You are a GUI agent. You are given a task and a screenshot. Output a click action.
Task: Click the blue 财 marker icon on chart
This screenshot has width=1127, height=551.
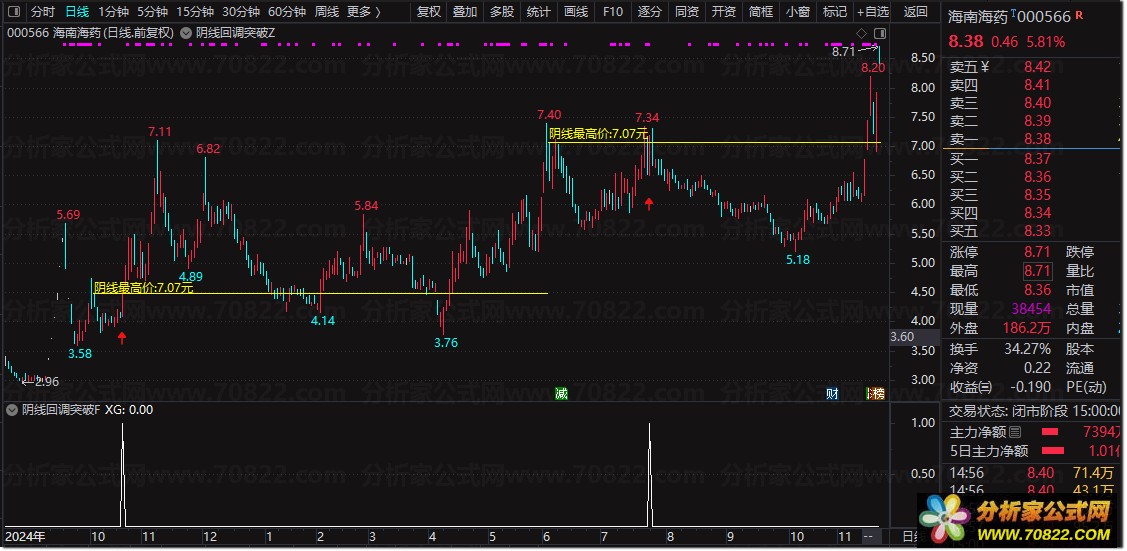832,393
